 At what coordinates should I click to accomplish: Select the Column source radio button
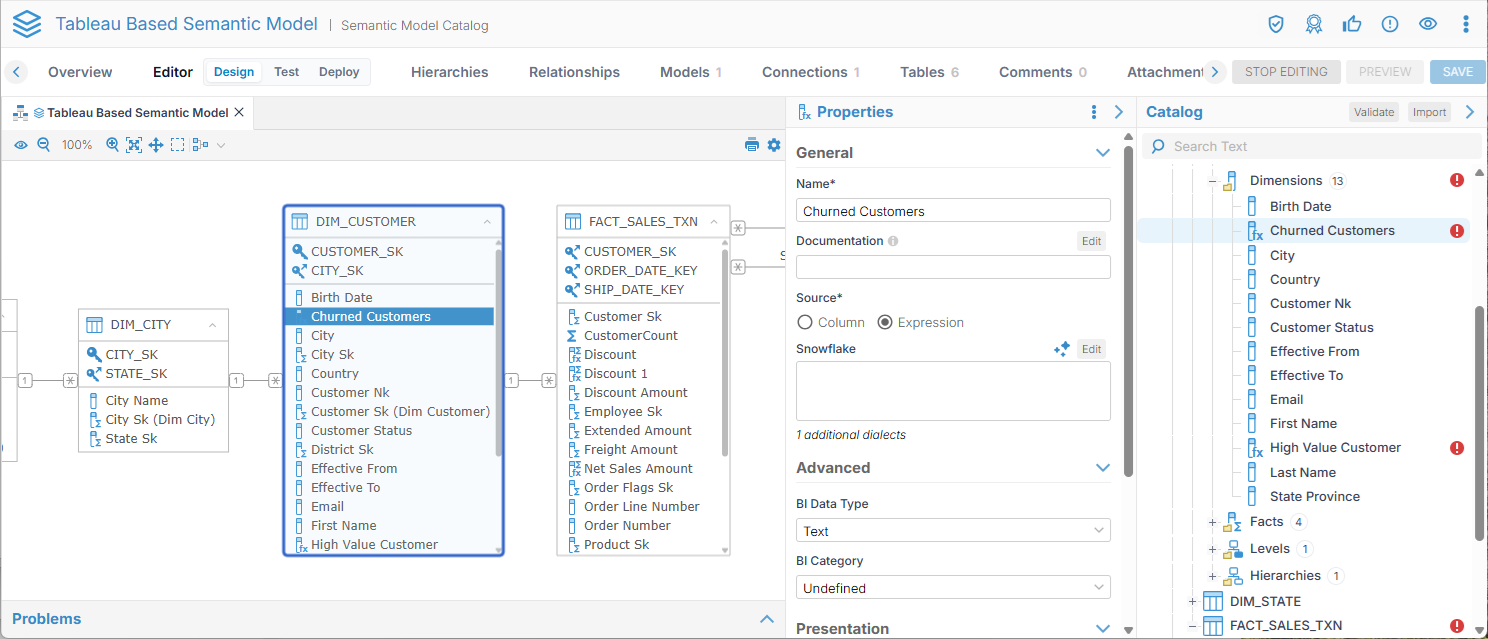tap(805, 323)
